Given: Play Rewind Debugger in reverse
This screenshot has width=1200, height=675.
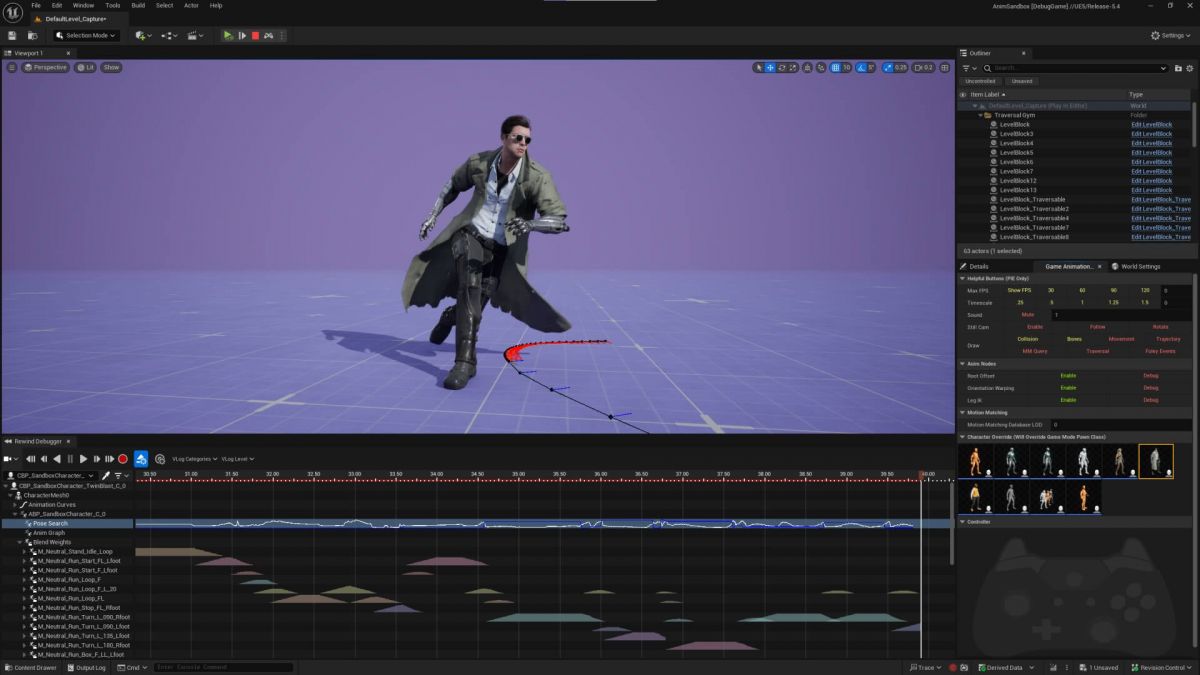Looking at the screenshot, I should [x=57, y=459].
